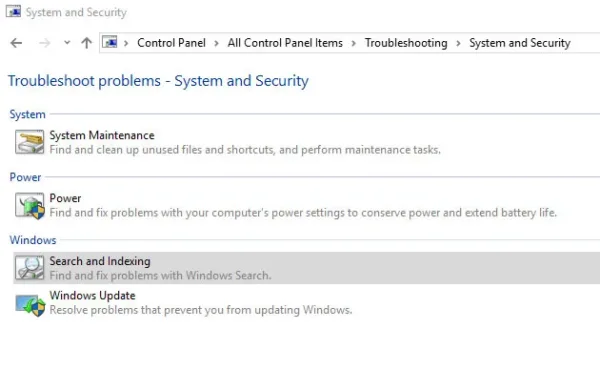This screenshot has width=600, height=390.
Task: Open the recent locations dropdown arrow
Action: click(67, 42)
